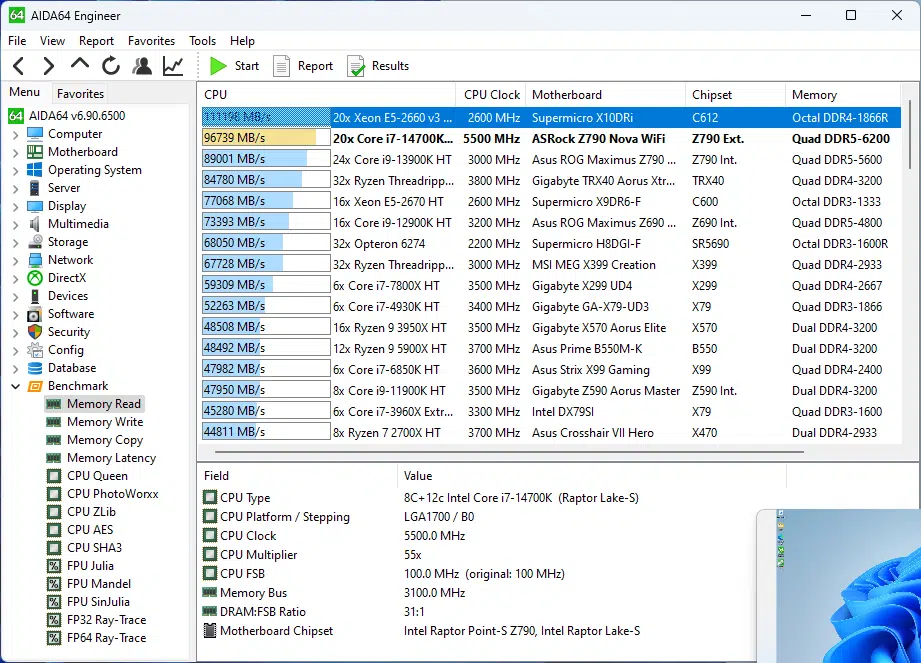Image resolution: width=921 pixels, height=663 pixels.
Task: Switch to the Favorites tab
Action: click(80, 93)
